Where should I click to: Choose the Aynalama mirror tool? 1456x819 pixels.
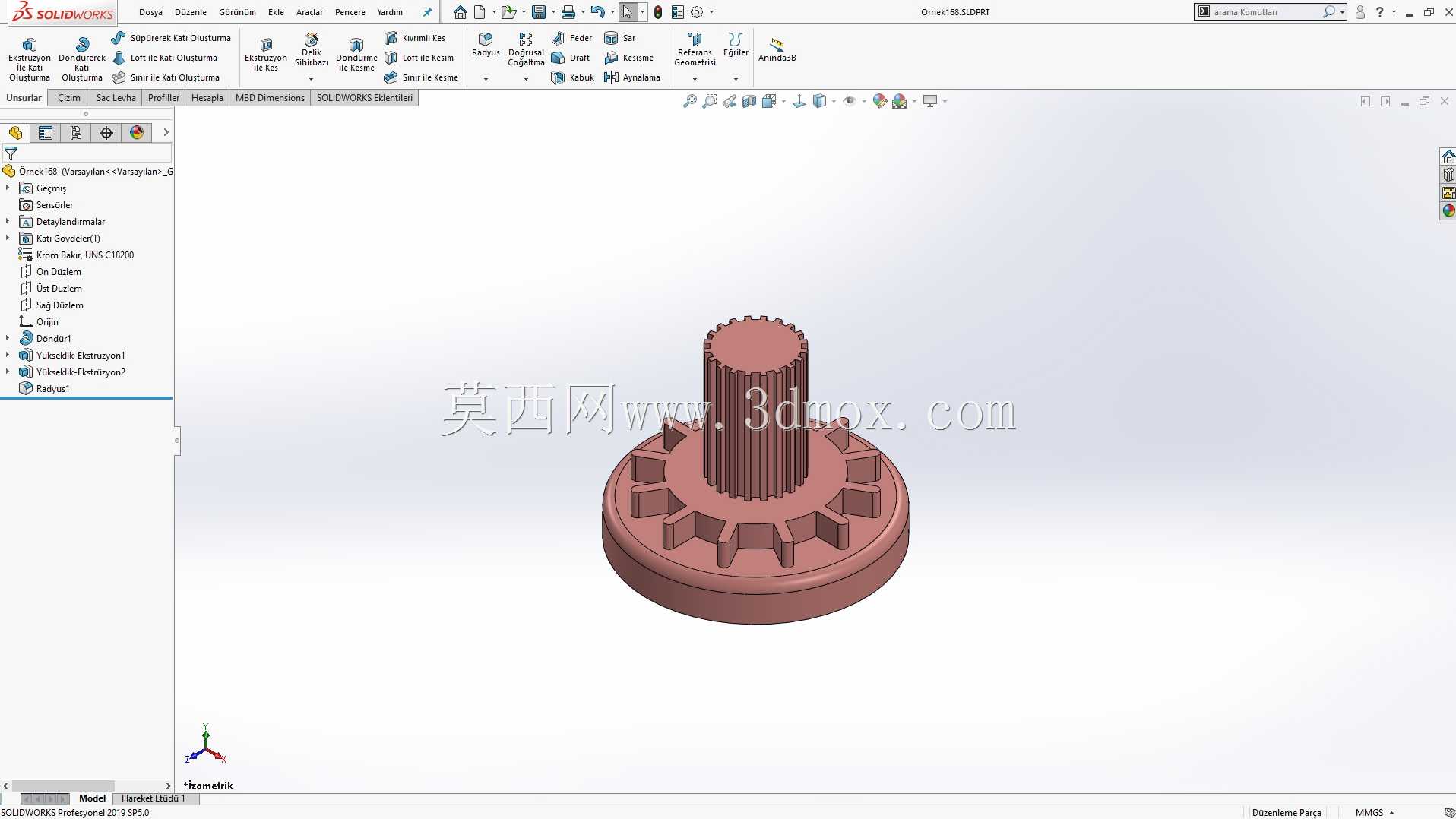pos(632,77)
